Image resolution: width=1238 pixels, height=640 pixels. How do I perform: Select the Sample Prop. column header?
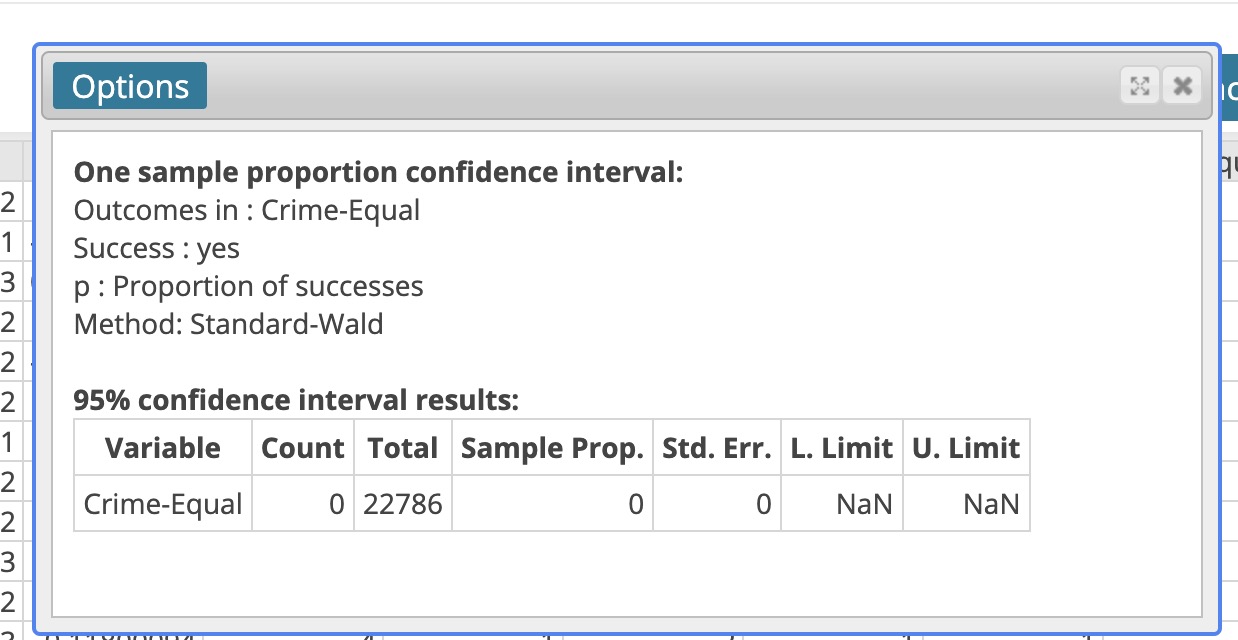(551, 447)
